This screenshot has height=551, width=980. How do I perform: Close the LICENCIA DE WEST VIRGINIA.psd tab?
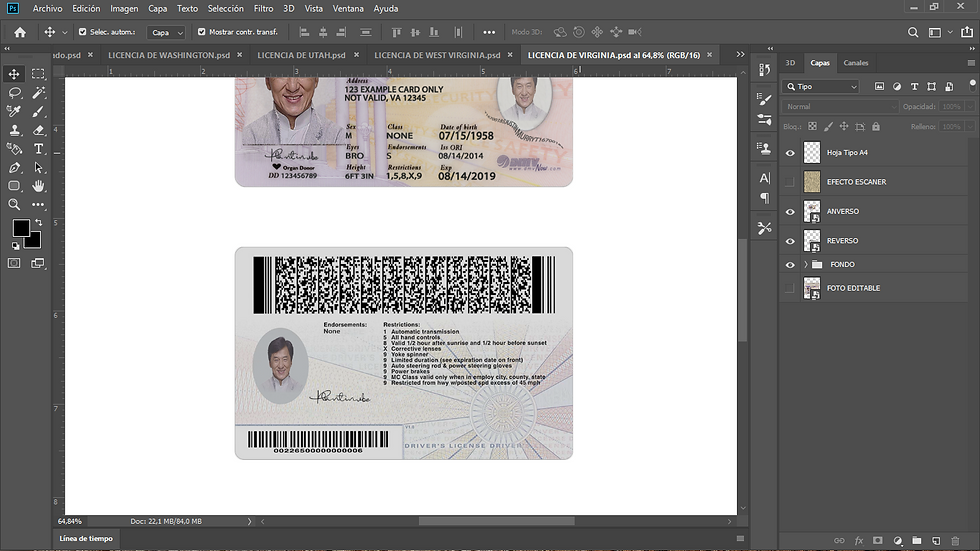[510, 55]
